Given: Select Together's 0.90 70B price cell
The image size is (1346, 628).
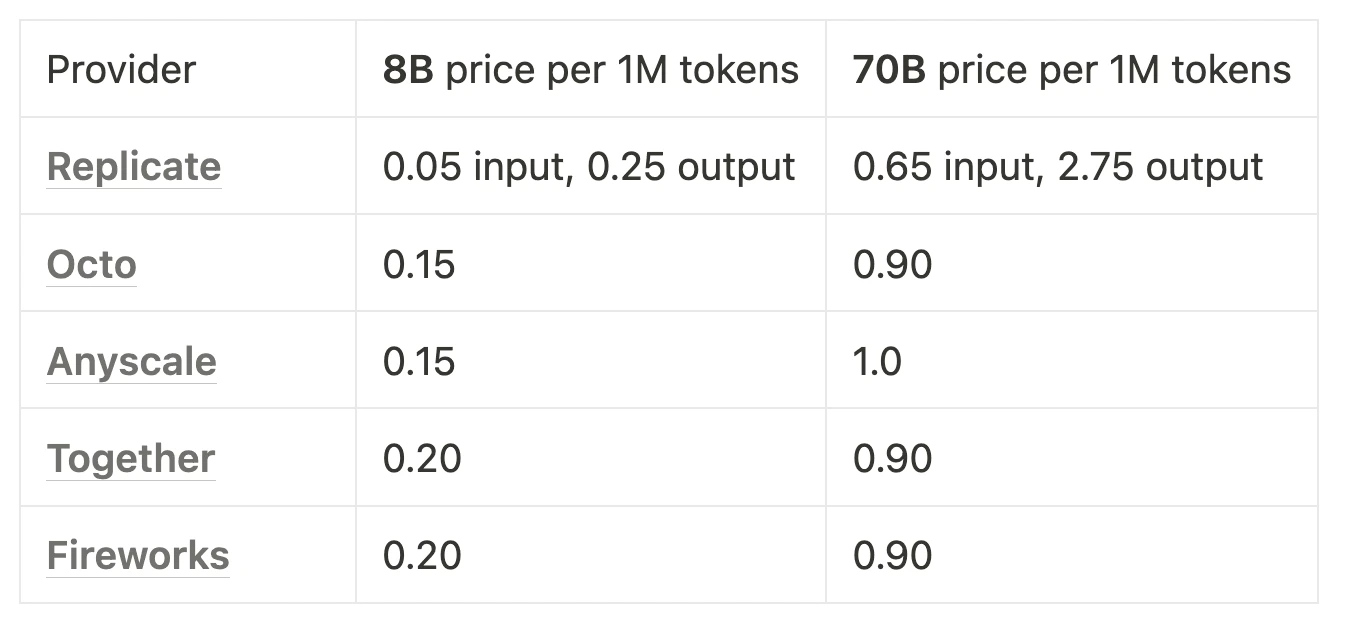Looking at the screenshot, I should click(892, 458).
